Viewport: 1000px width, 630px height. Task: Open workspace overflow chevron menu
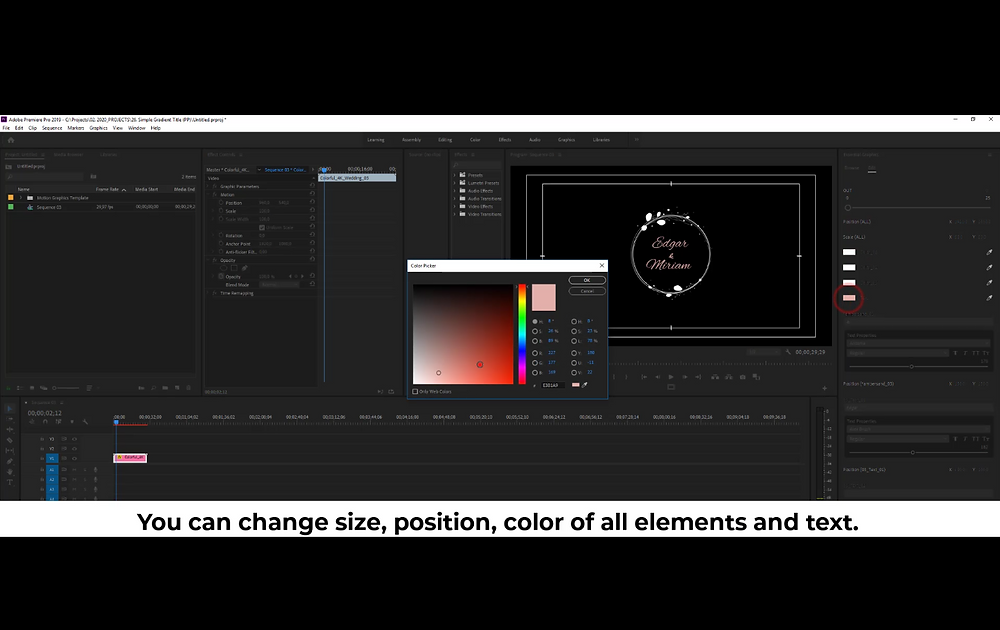click(636, 140)
